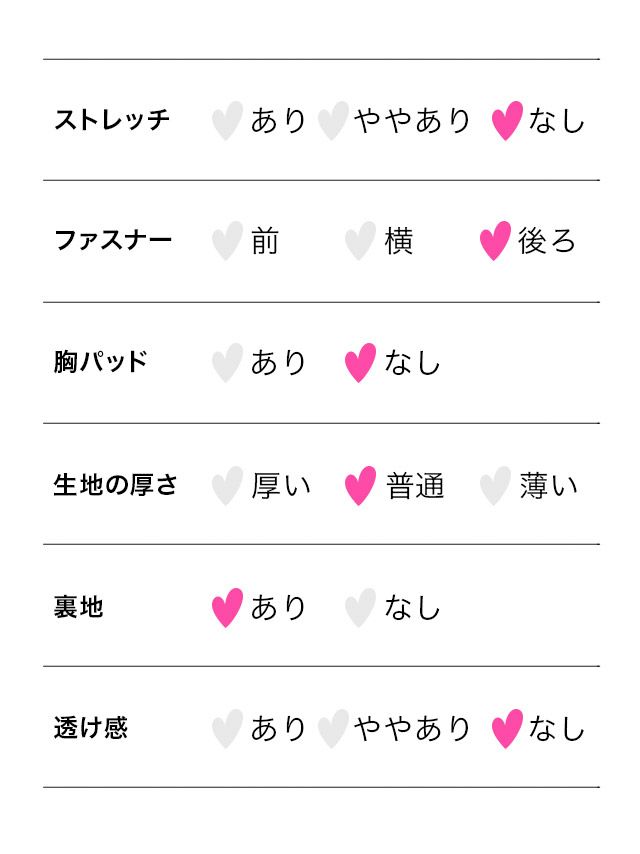Select the gray heart for 生地の厚さ 薄い
The width and height of the screenshot is (640, 854).
[495, 486]
